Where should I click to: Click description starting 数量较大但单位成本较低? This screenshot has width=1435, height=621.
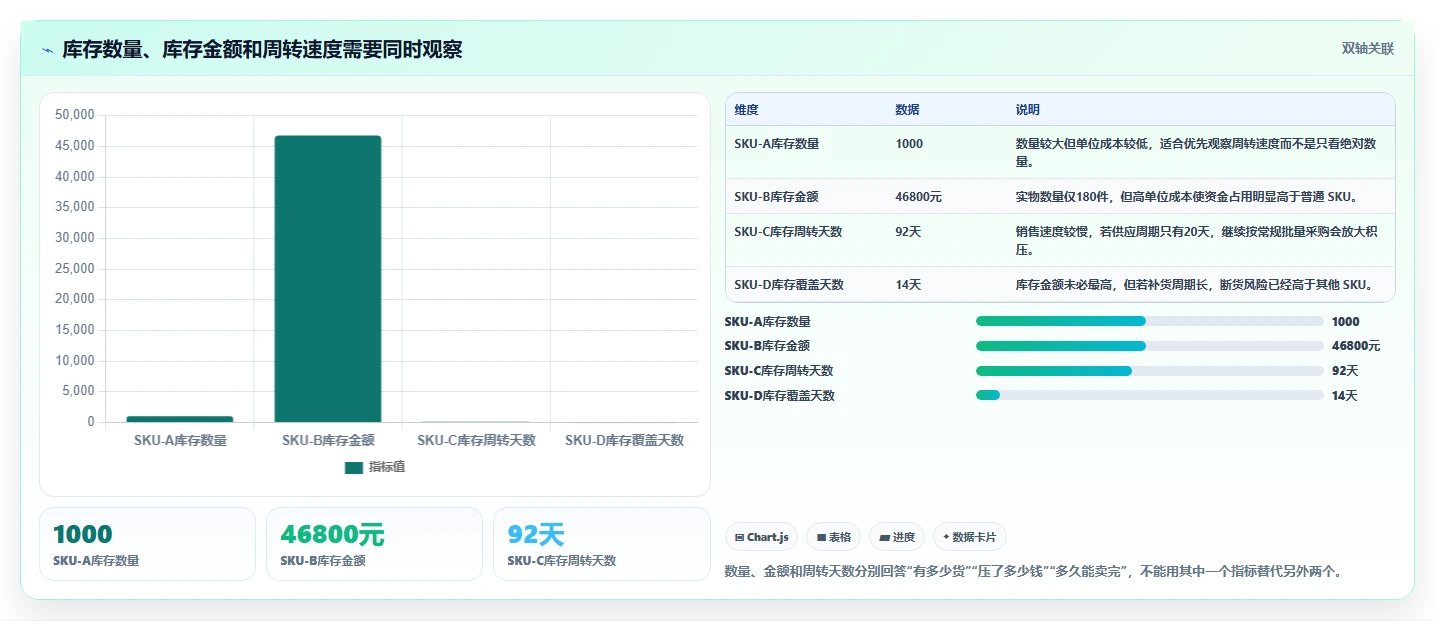click(x=1196, y=153)
